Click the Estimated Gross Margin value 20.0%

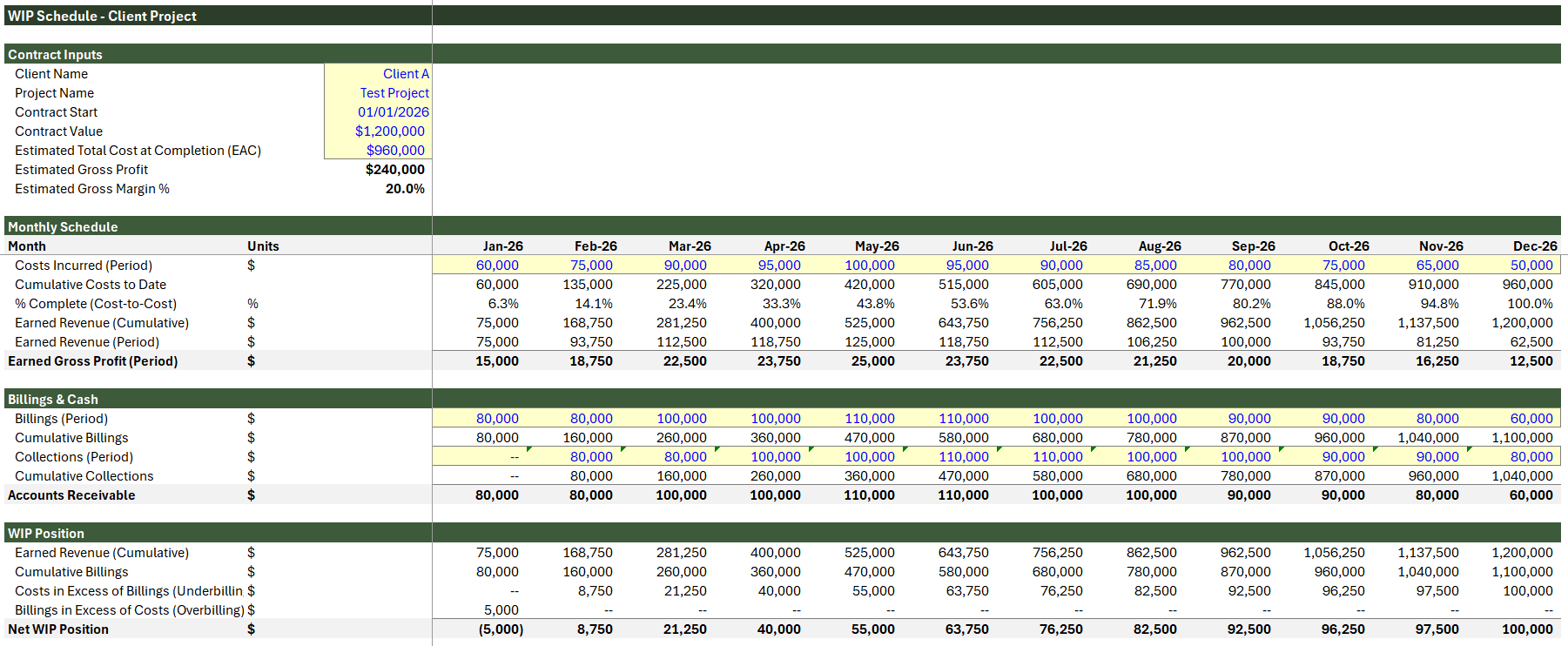[x=405, y=189]
